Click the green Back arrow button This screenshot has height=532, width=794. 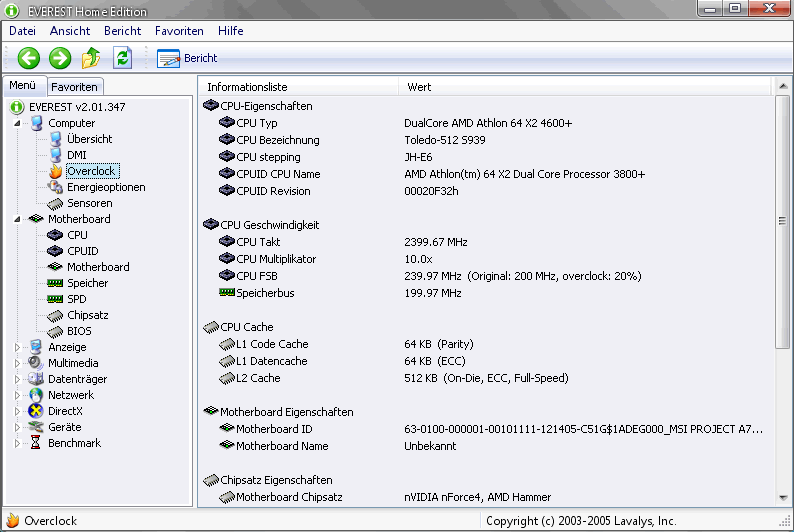click(29, 58)
